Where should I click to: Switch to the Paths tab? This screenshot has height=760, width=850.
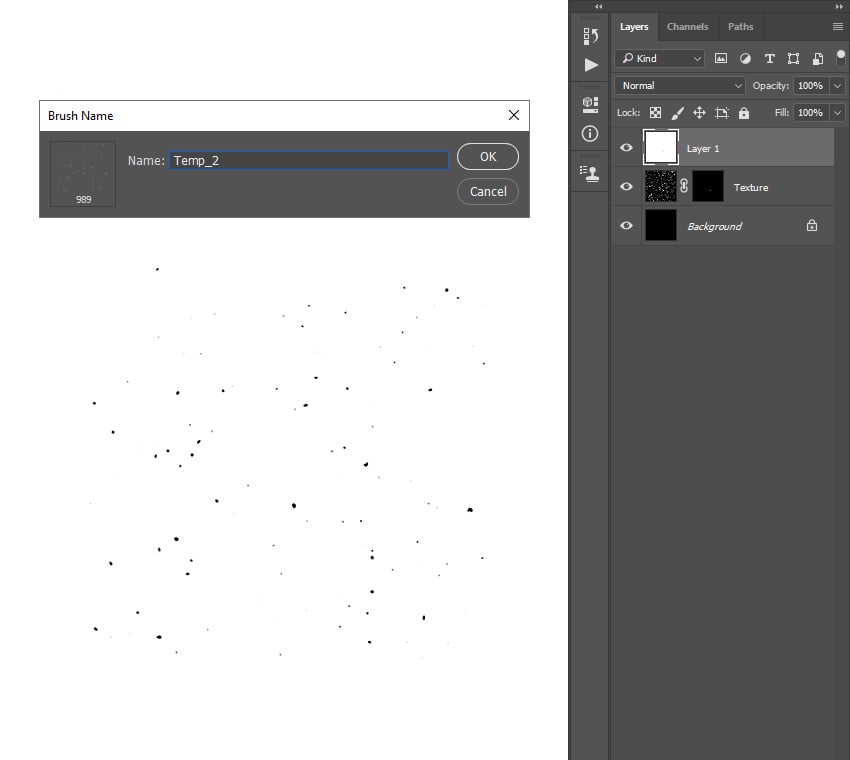(740, 26)
